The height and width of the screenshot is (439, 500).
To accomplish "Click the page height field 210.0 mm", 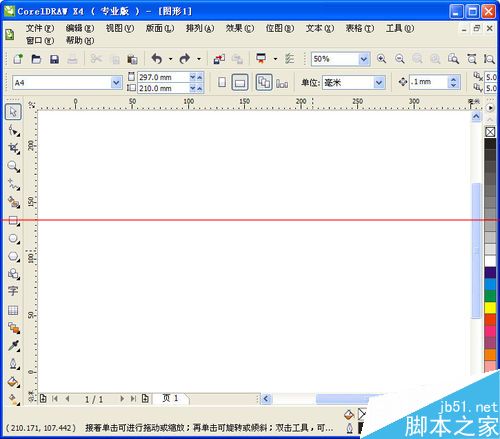I will [x=163, y=88].
